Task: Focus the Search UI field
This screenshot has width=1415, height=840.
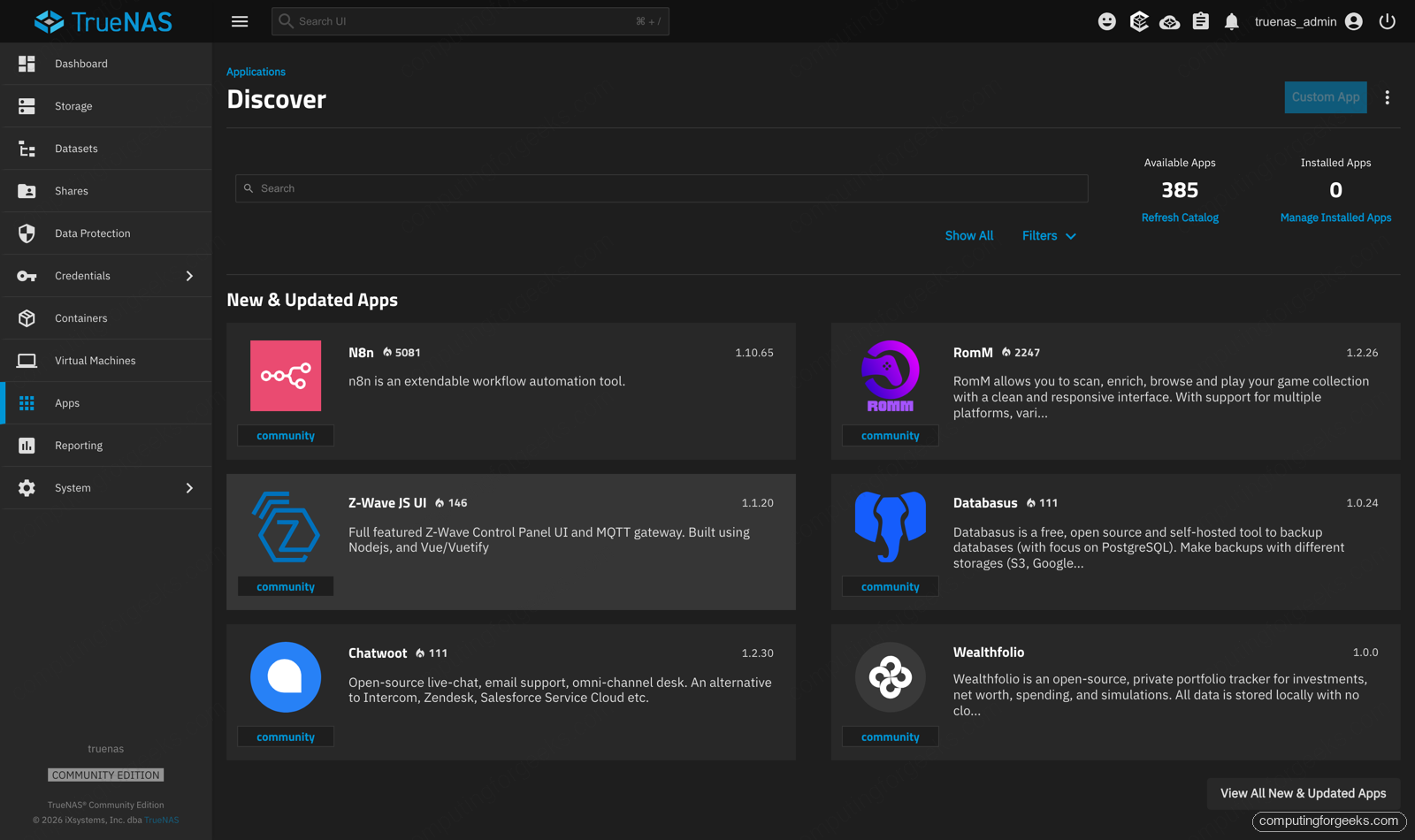Action: pyautogui.click(x=470, y=21)
